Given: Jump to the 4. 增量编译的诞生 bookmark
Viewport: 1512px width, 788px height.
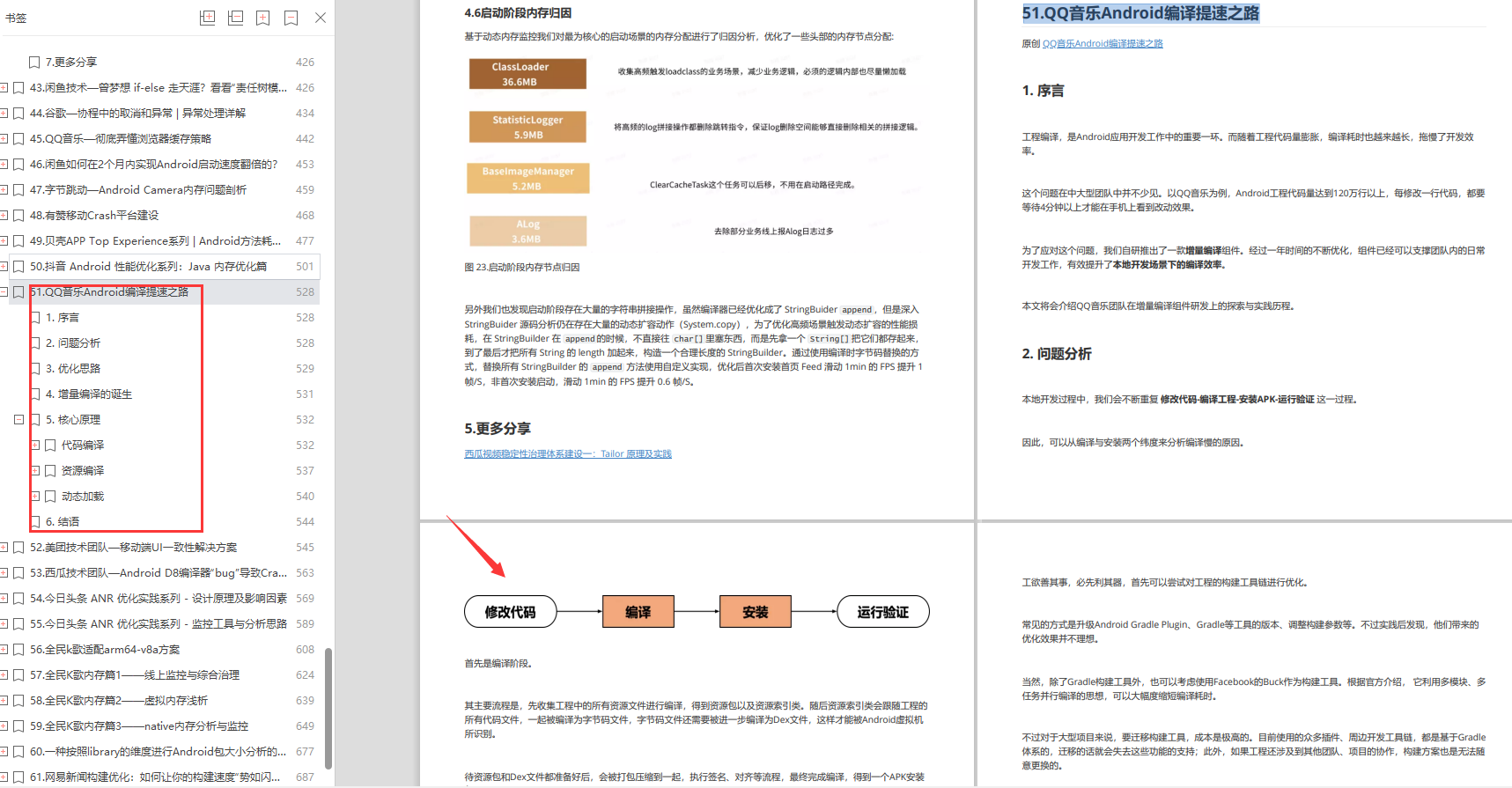Looking at the screenshot, I should coord(89,394).
